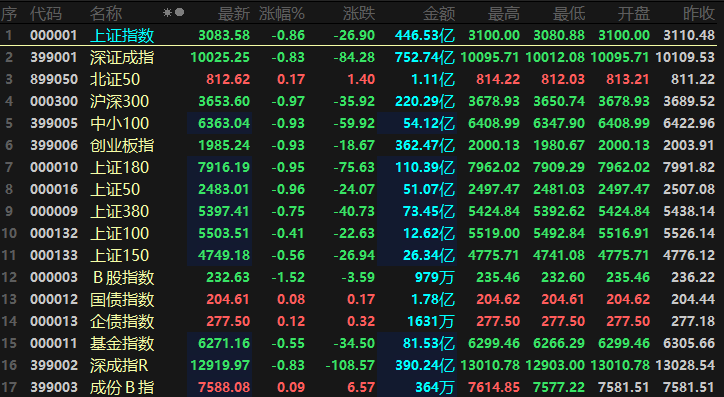Click percent change 0.17 for 北证50
This screenshot has width=724, height=397.
click(x=291, y=79)
